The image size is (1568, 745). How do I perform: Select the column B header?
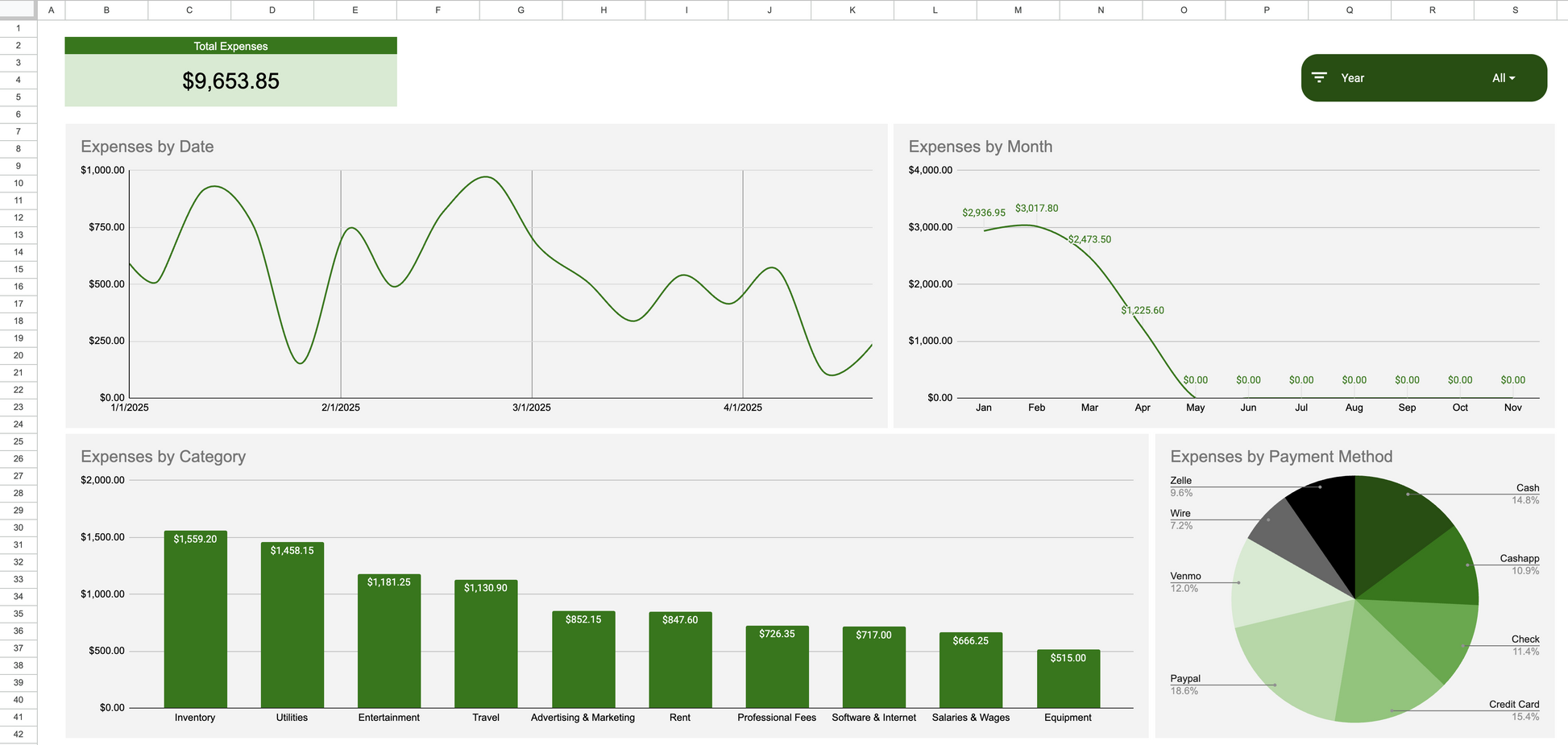pyautogui.click(x=106, y=10)
